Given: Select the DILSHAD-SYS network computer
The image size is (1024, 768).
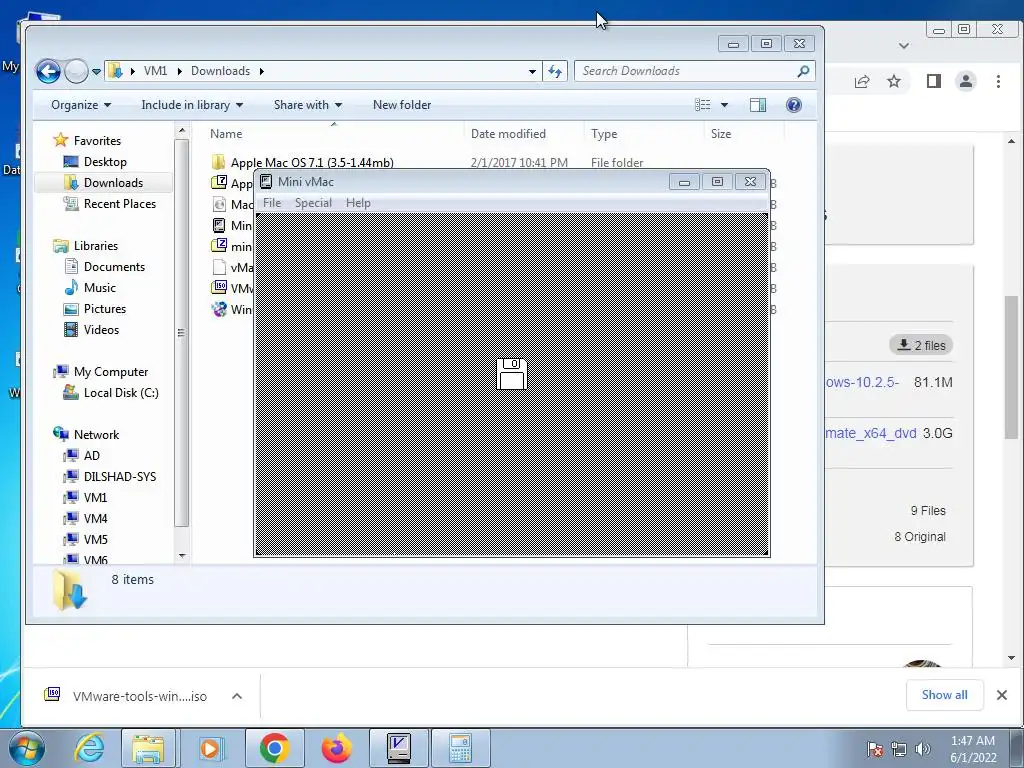Looking at the screenshot, I should [x=120, y=477].
